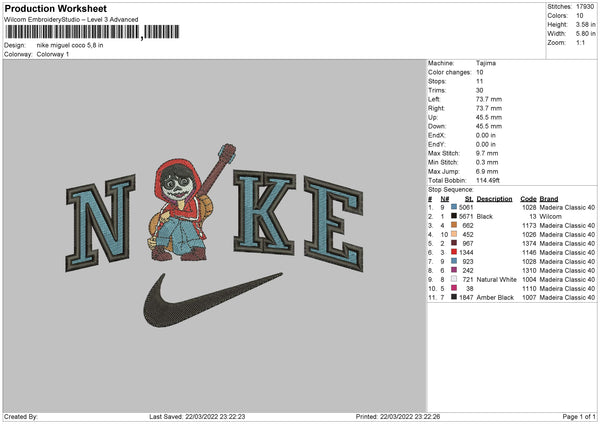The image size is (600, 424).
Task: Click the 'N#' column header
Action: click(445, 199)
